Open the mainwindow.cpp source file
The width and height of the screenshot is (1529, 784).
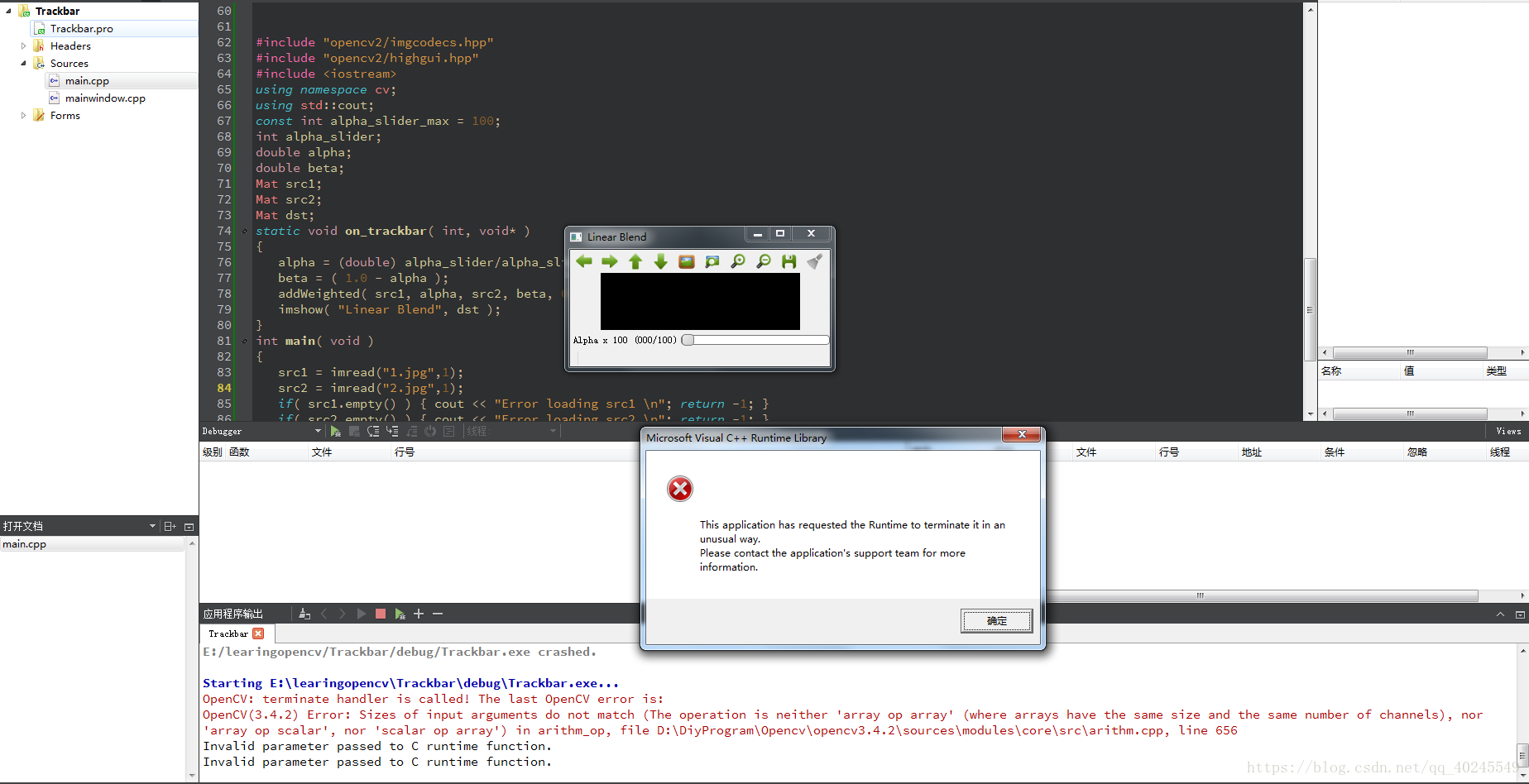pos(105,98)
